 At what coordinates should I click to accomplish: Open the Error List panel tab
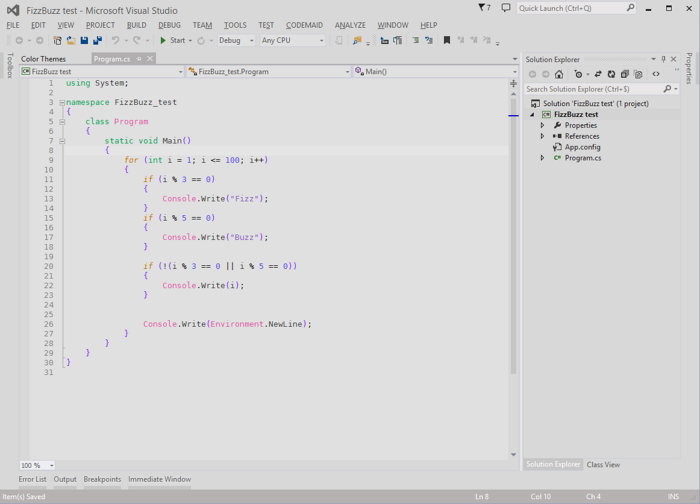[32, 479]
